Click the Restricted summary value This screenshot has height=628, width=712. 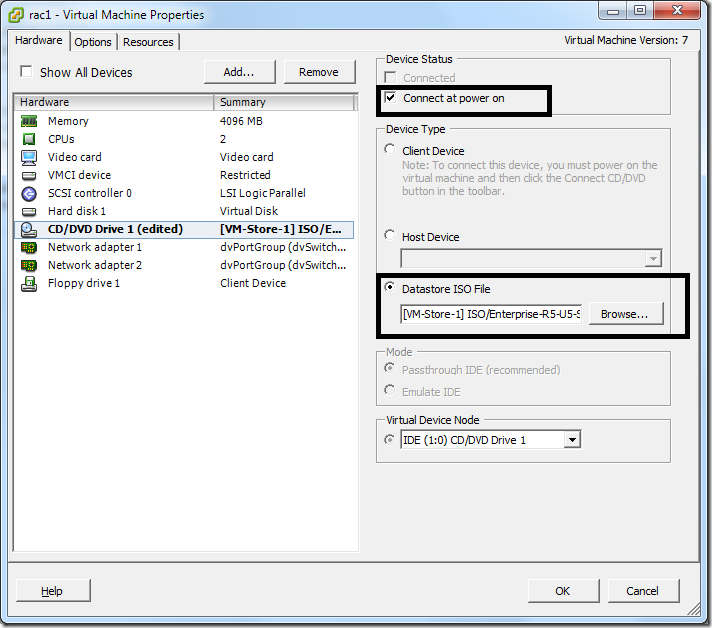click(245, 175)
